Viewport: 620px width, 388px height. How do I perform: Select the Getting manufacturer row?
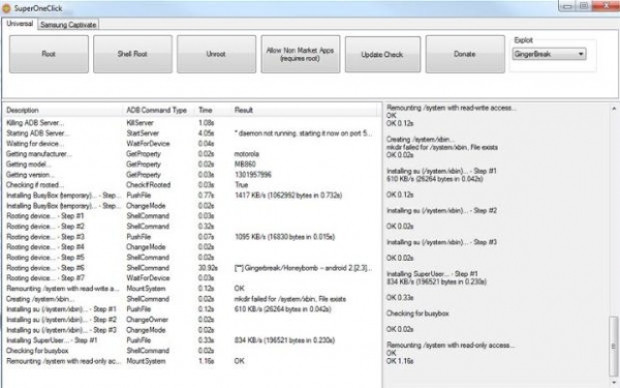[x=190, y=154]
